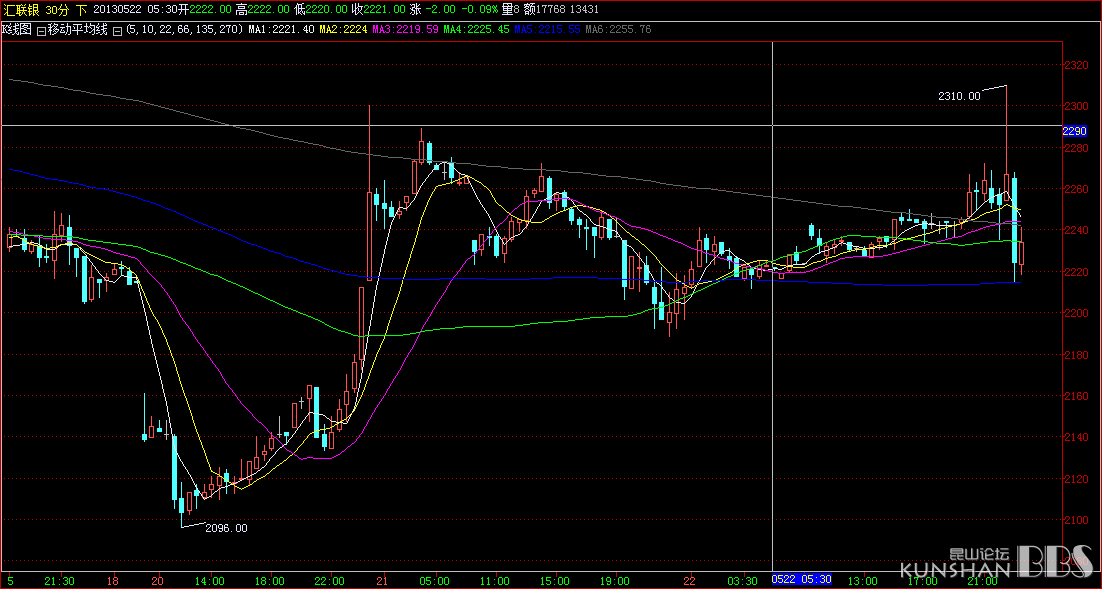Click the 2200 price axis label
The image size is (1102, 589).
(1075, 313)
